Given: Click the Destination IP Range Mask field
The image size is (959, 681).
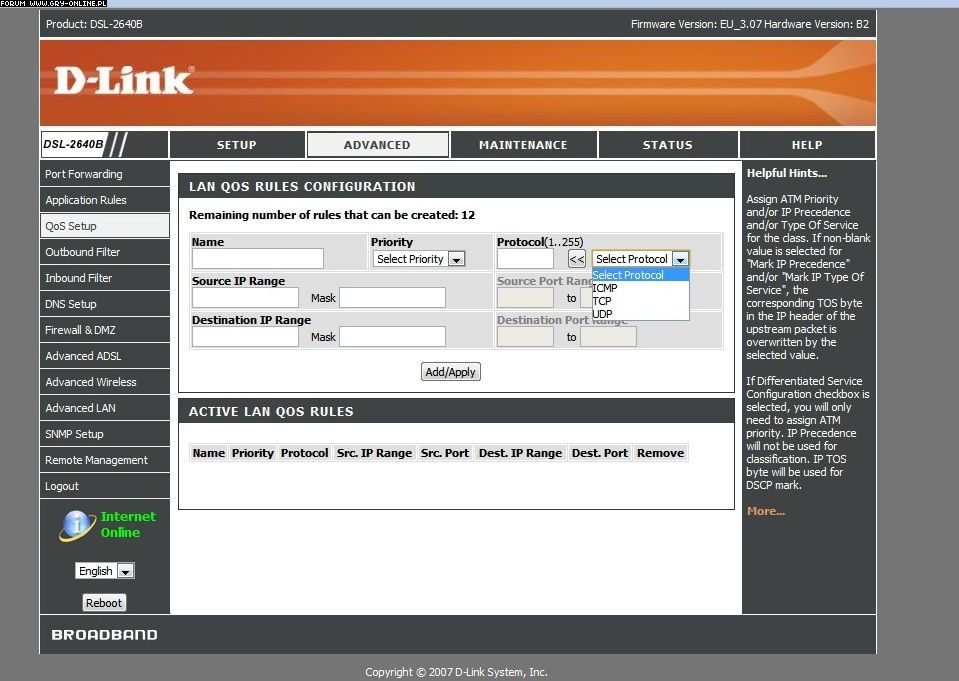Looking at the screenshot, I should (x=393, y=337).
